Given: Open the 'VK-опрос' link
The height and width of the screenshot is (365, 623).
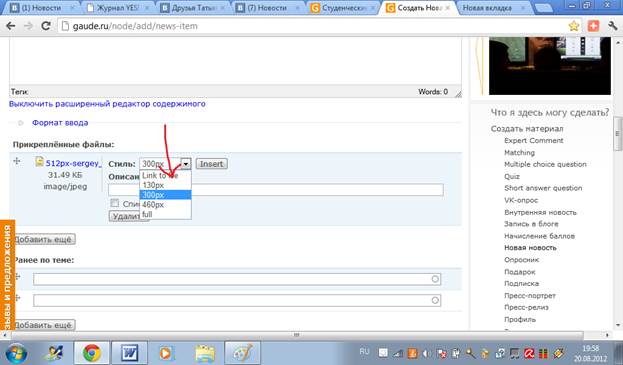Looking at the screenshot, I should pos(521,200).
